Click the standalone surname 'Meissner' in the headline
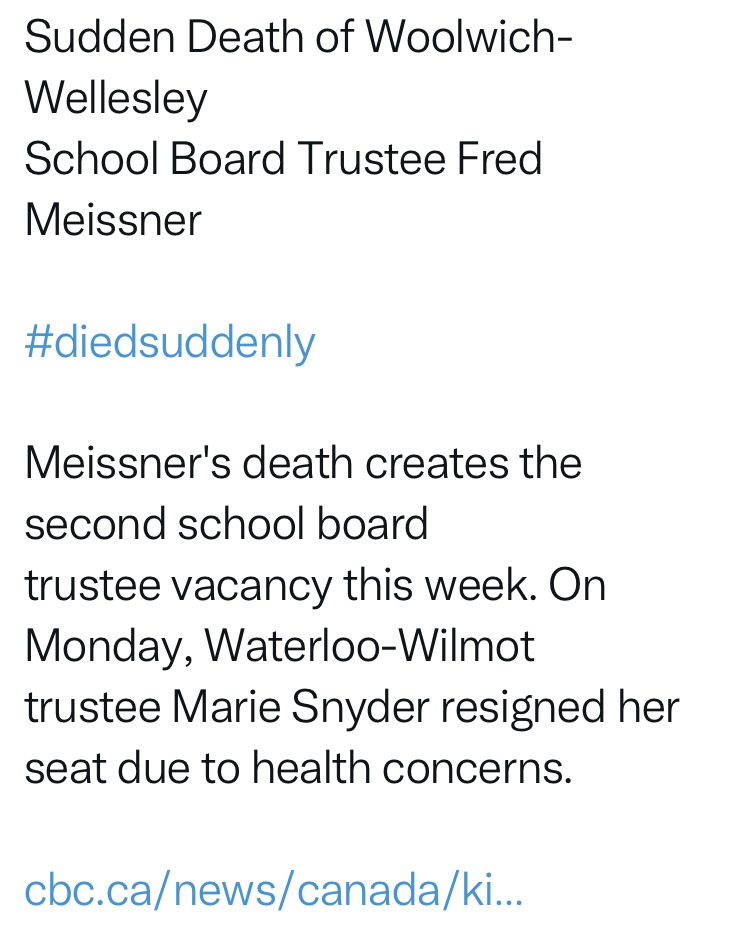This screenshot has height=943, width=750. (x=113, y=221)
